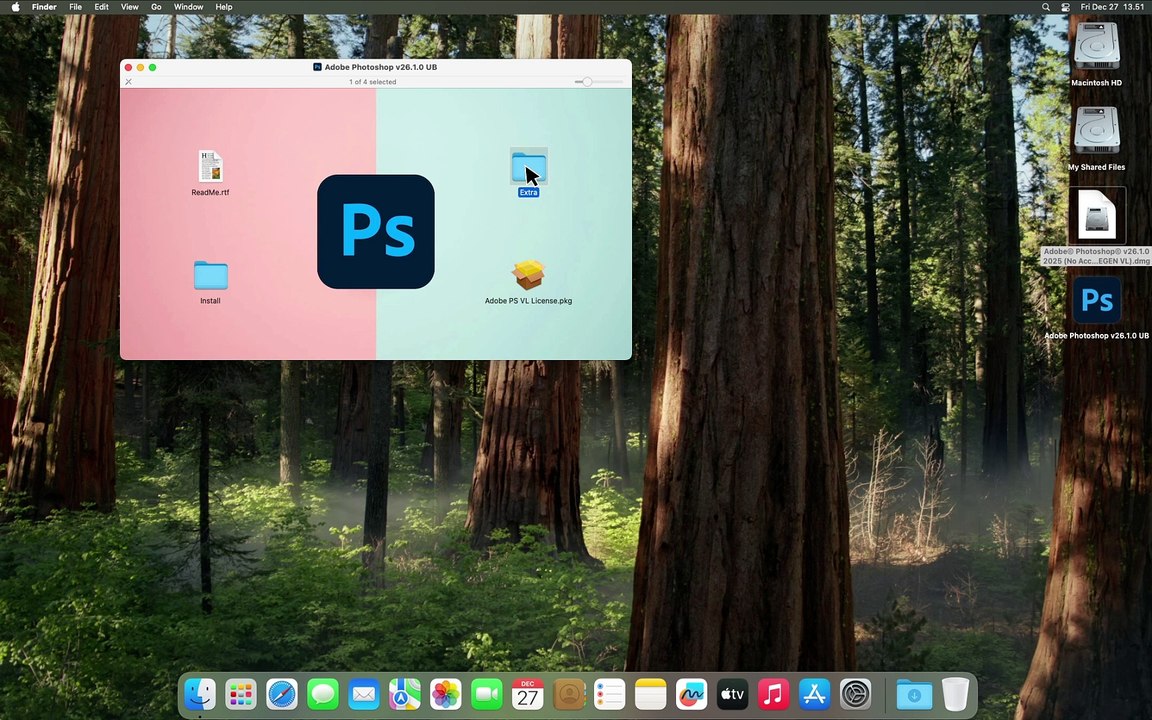Click '1 of 4 selected' status text

click(372, 82)
